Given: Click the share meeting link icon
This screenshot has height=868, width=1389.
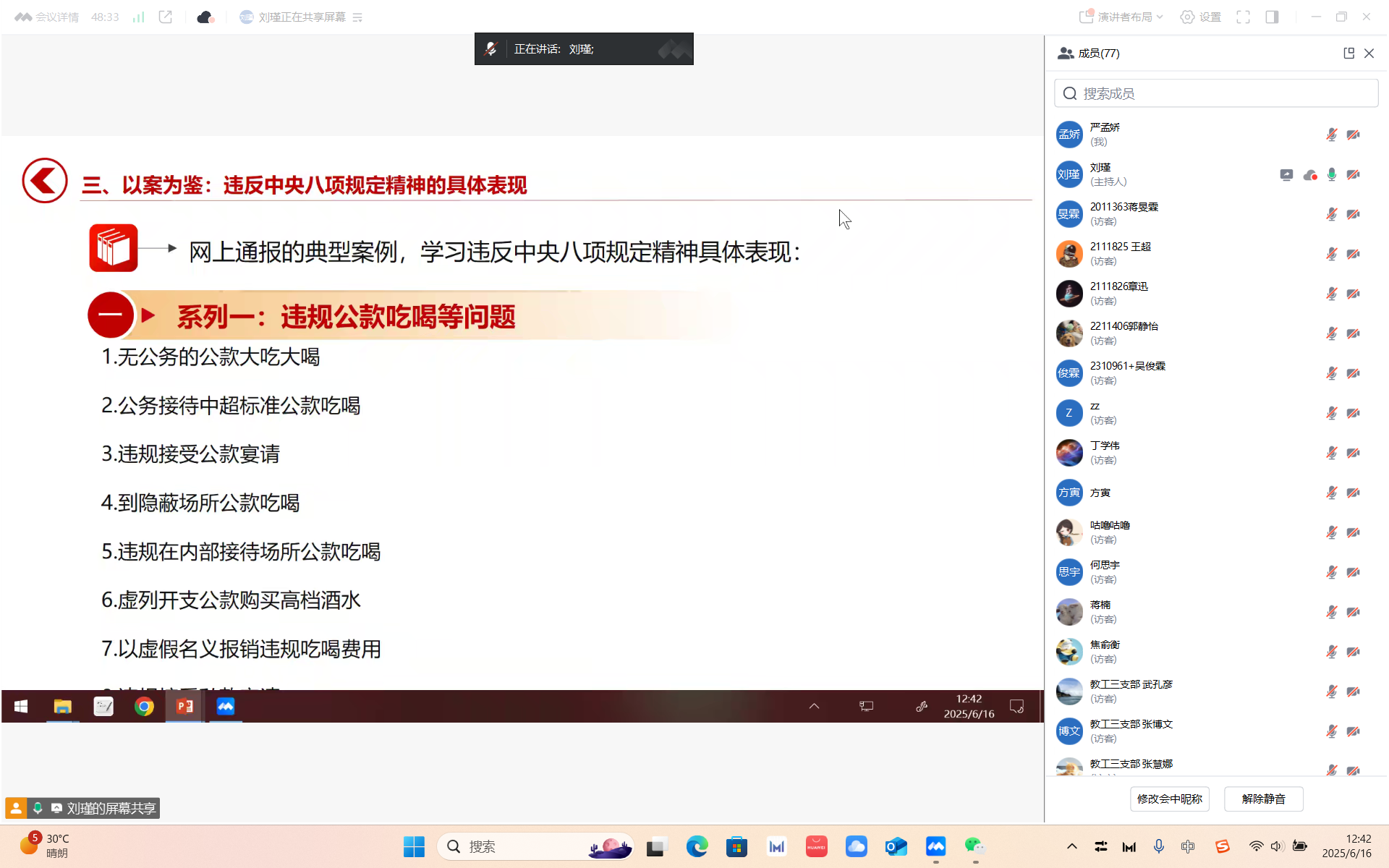Looking at the screenshot, I should pos(166,17).
